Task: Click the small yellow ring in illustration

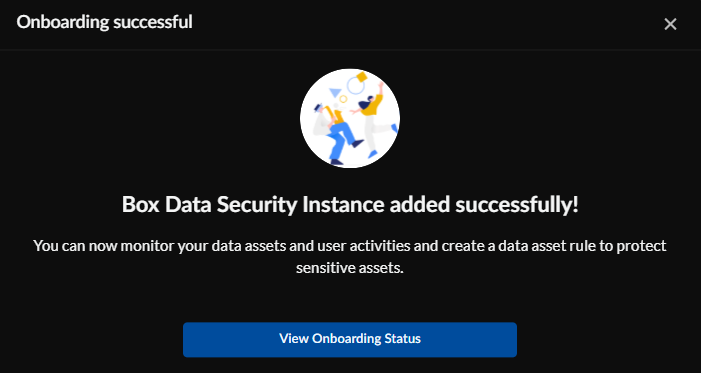Action: [x=343, y=98]
